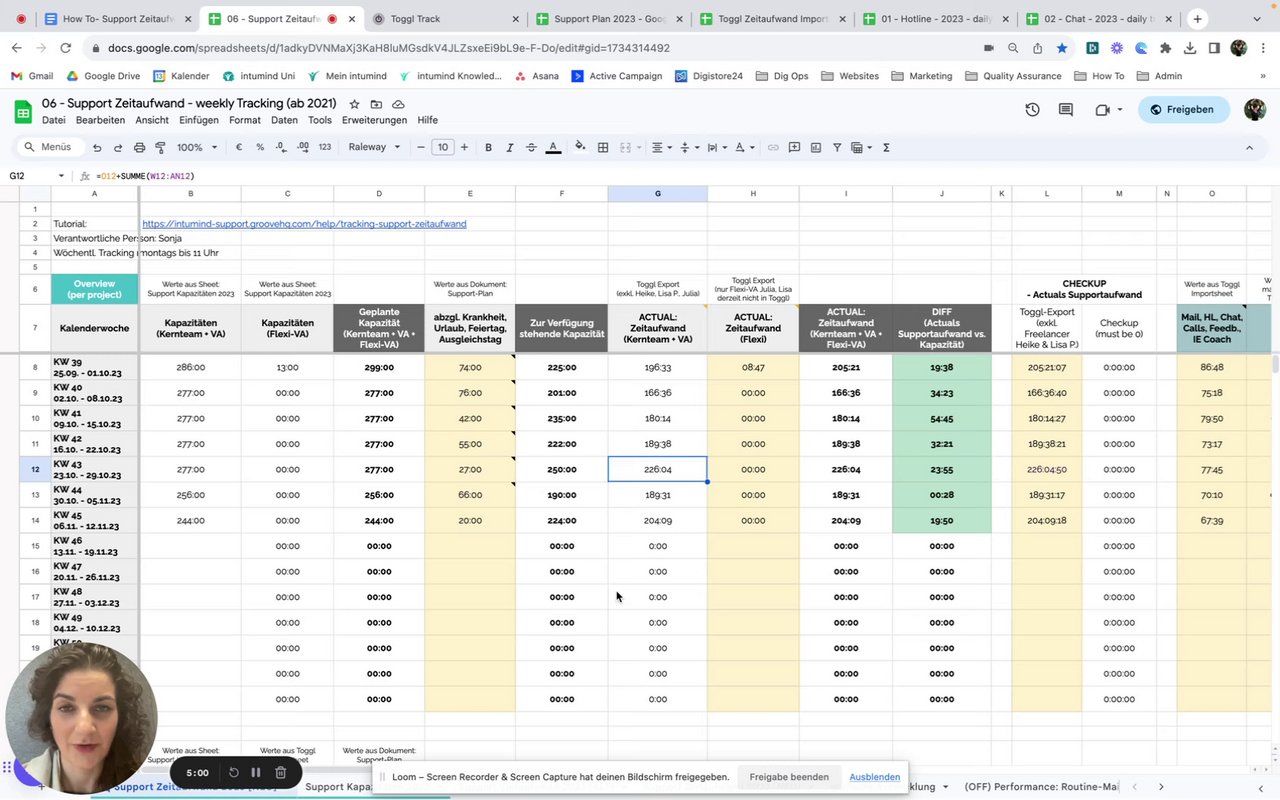This screenshot has height=800, width=1280.
Task: Click the font size field
Action: [442, 147]
